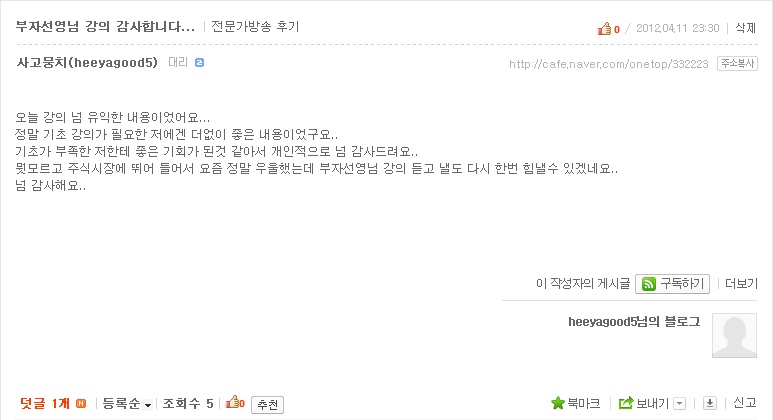773x420 pixels.
Task: Click the download arrow icon near 신고
Action: click(x=709, y=403)
